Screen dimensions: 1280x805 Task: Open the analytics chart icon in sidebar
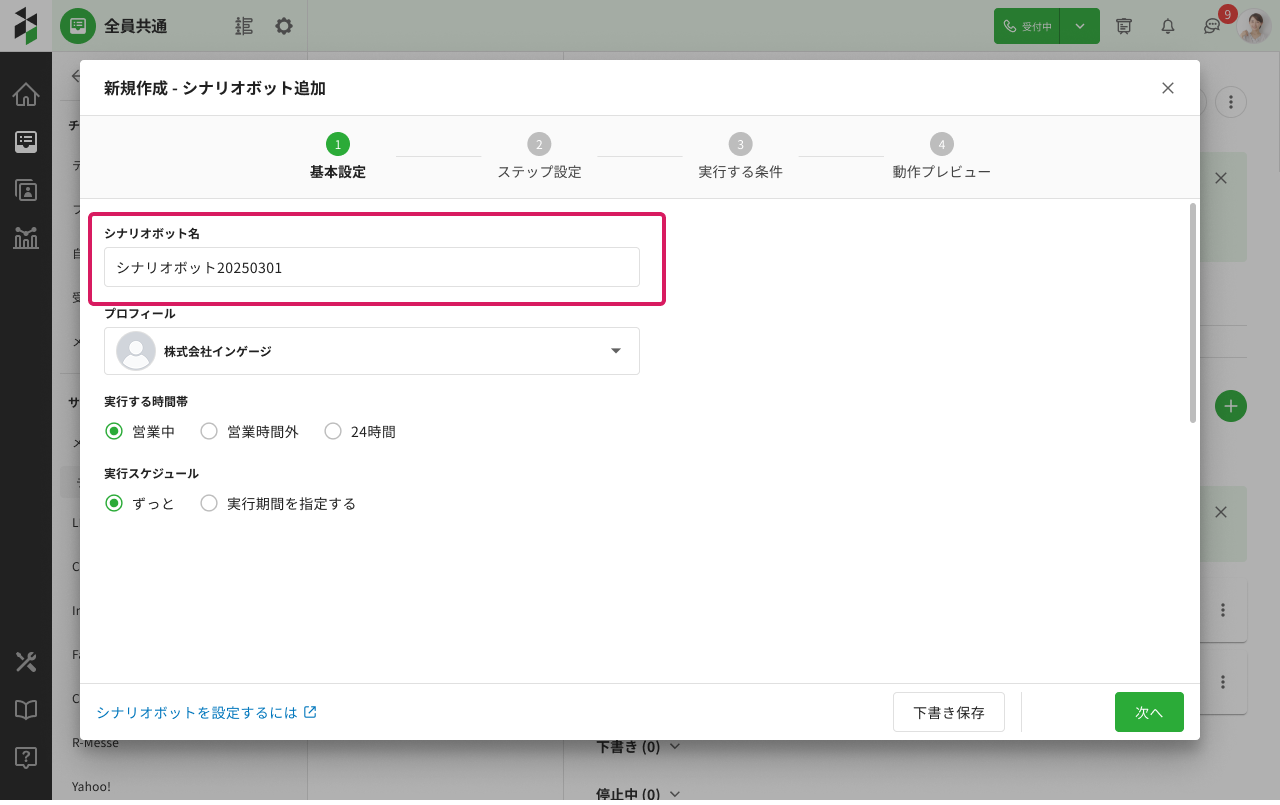click(26, 237)
